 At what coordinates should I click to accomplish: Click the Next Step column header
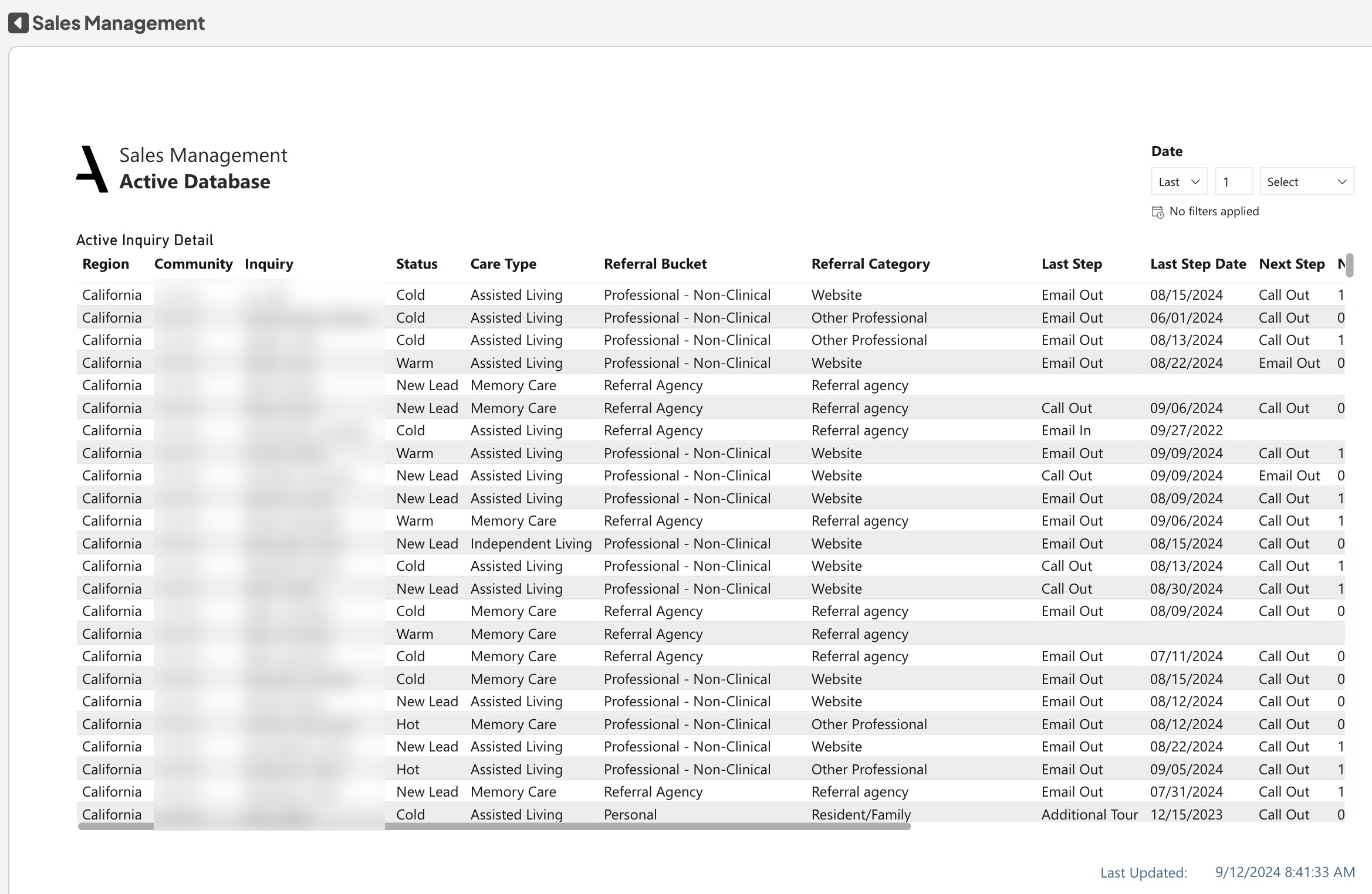coord(1292,264)
